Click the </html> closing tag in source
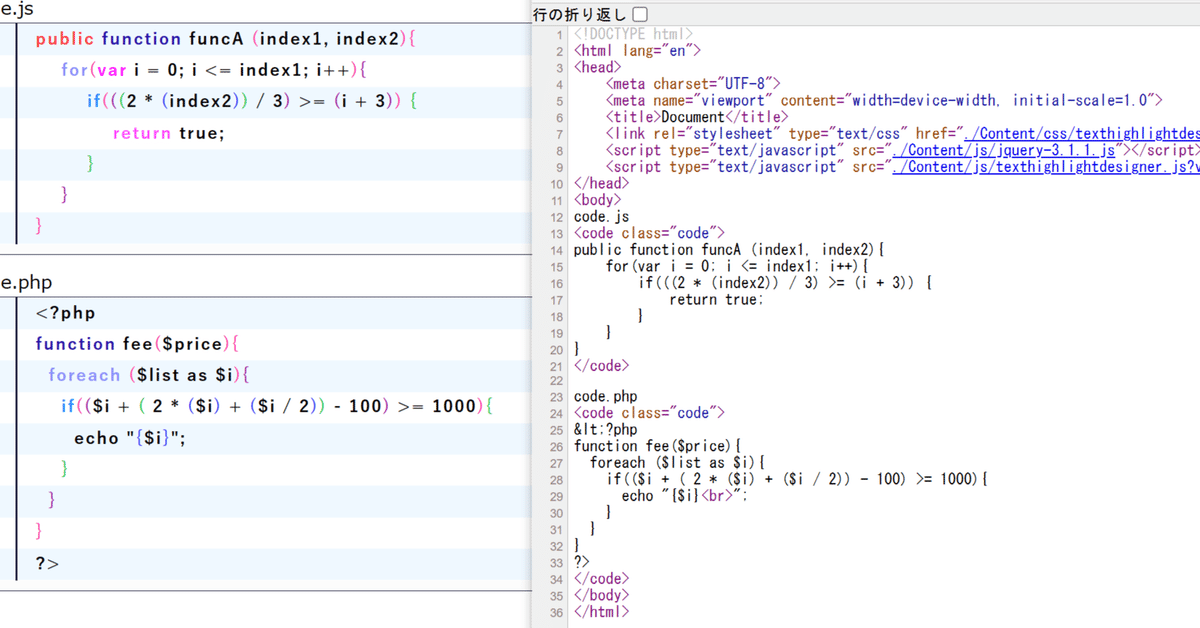Screen dimensions: 1200x628 (x=602, y=611)
